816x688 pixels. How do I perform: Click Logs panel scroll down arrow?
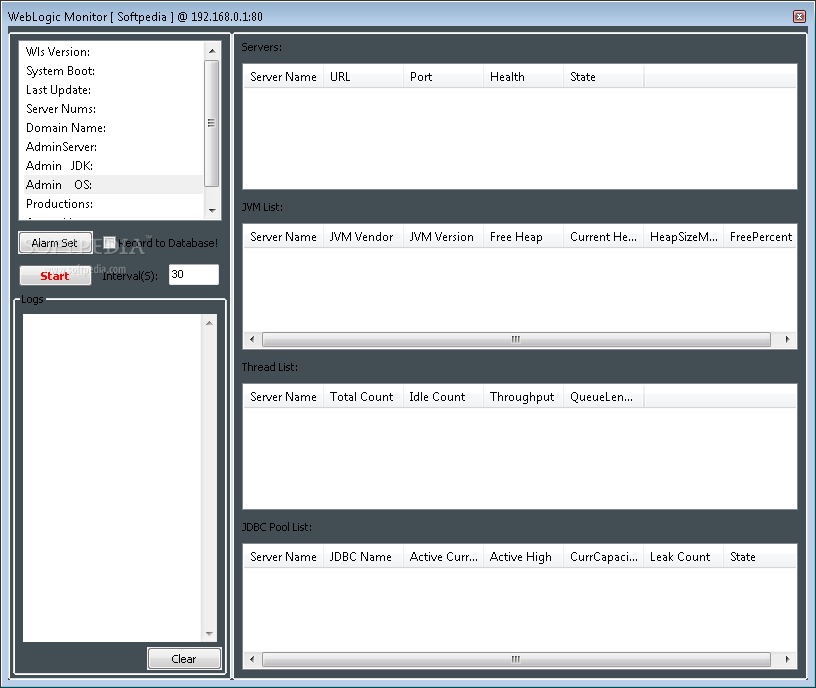coord(209,633)
